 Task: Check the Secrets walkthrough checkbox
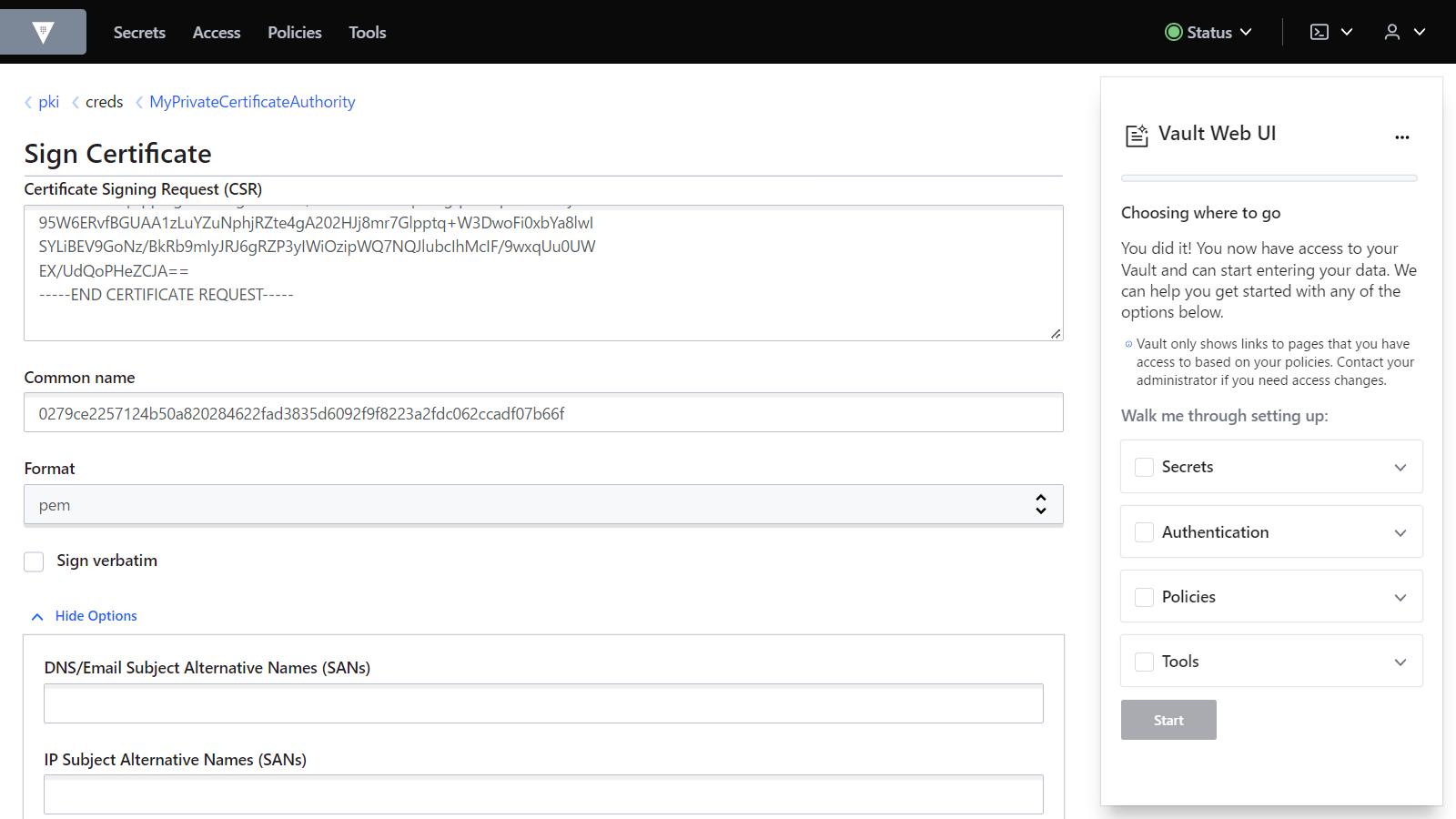click(x=1144, y=467)
